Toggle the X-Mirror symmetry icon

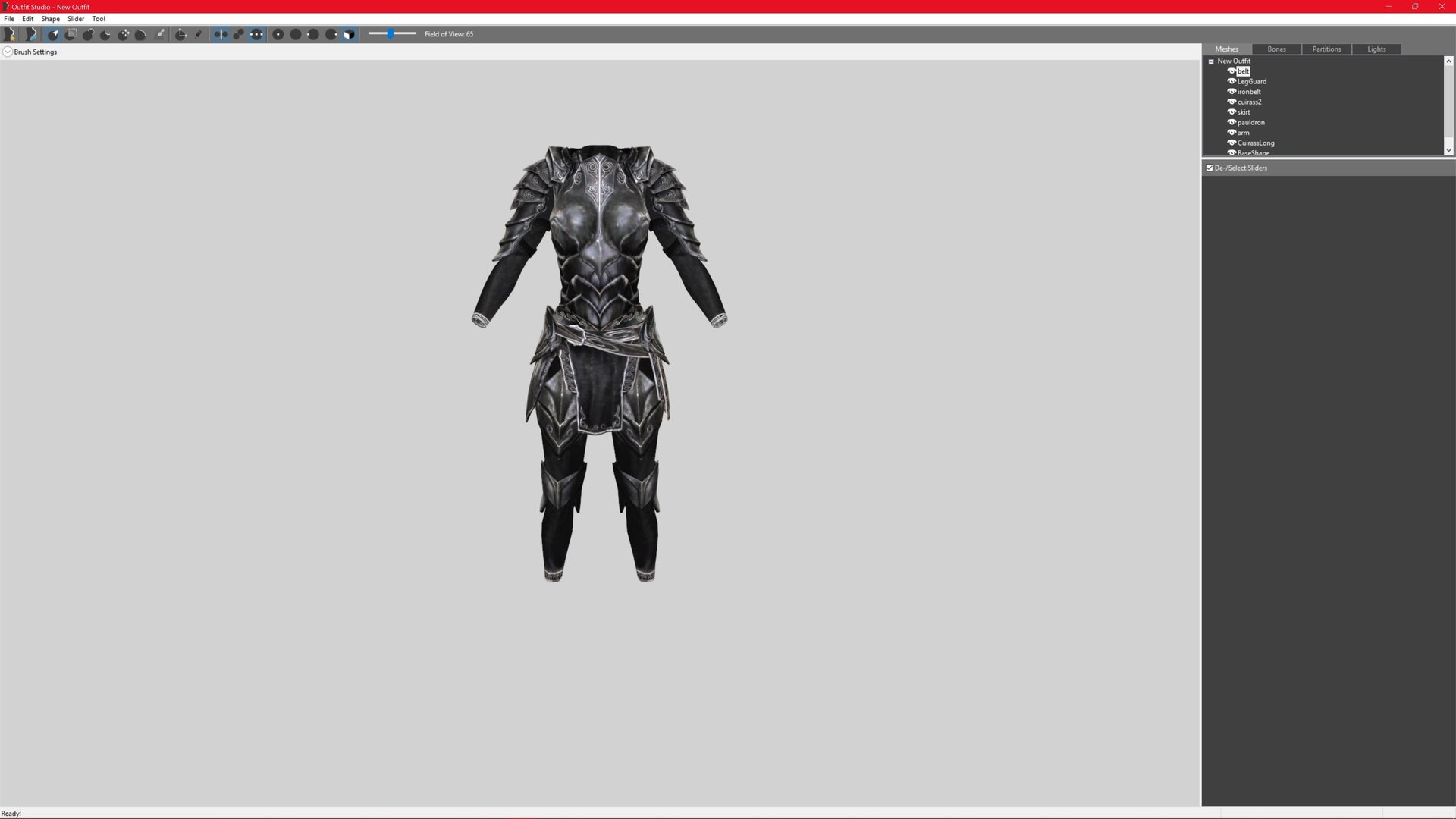[221, 34]
